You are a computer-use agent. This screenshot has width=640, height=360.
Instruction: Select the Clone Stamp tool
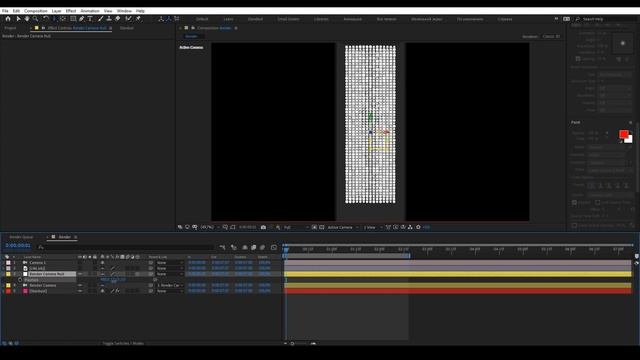[109, 19]
